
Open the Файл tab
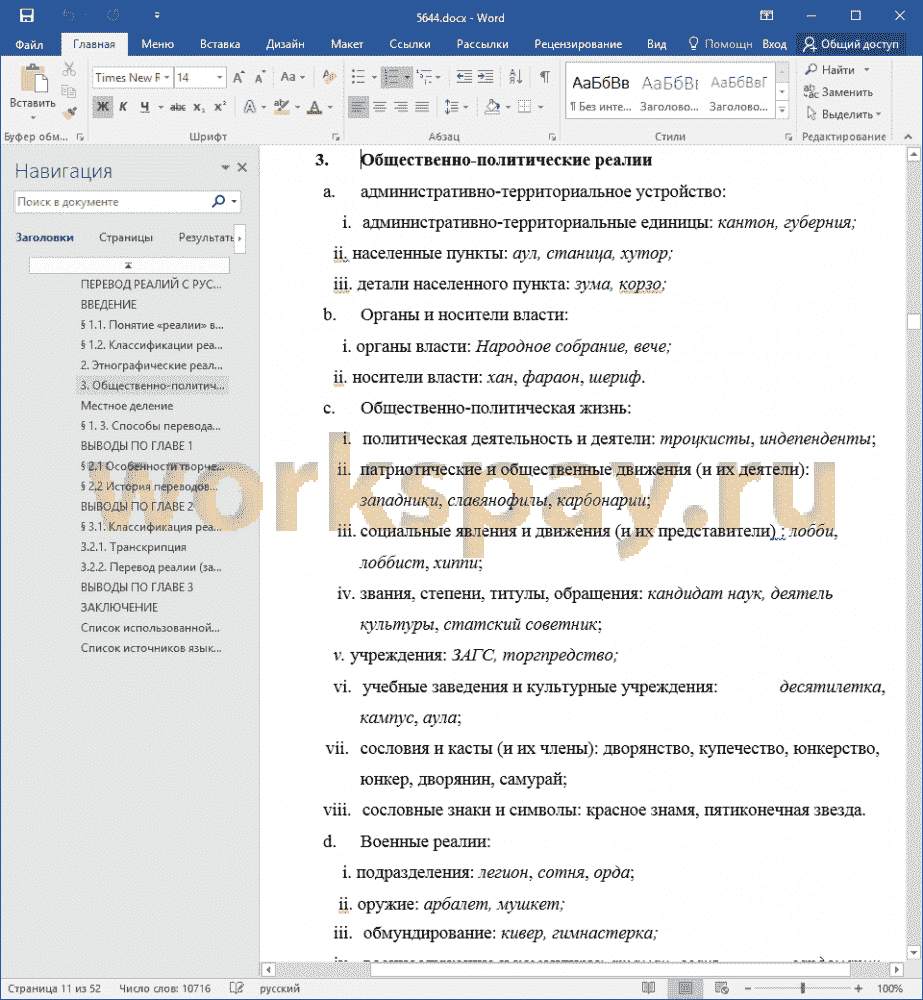pyautogui.click(x=29, y=44)
